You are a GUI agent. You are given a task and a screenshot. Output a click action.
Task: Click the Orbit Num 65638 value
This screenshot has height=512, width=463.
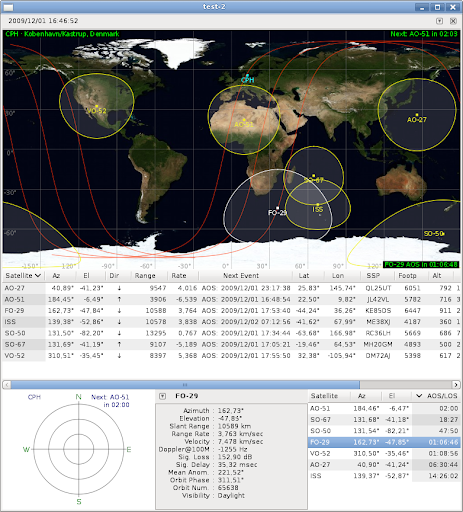[228, 488]
